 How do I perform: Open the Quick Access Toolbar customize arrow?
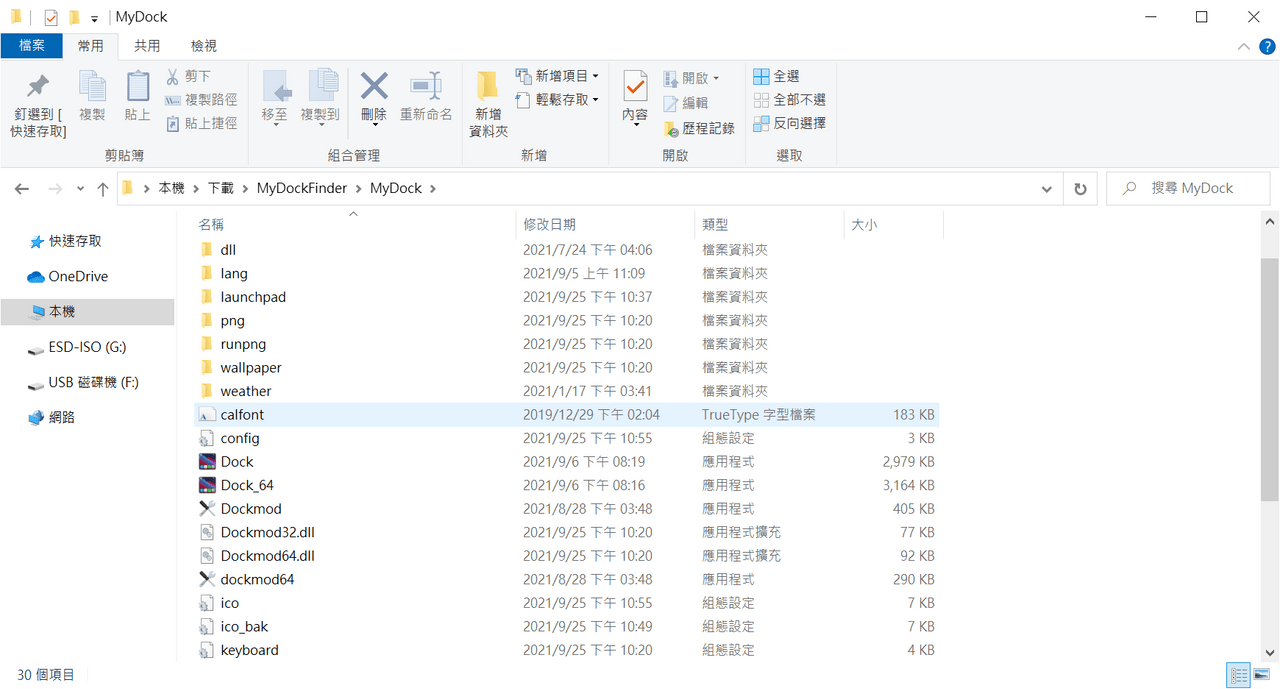tap(94, 19)
